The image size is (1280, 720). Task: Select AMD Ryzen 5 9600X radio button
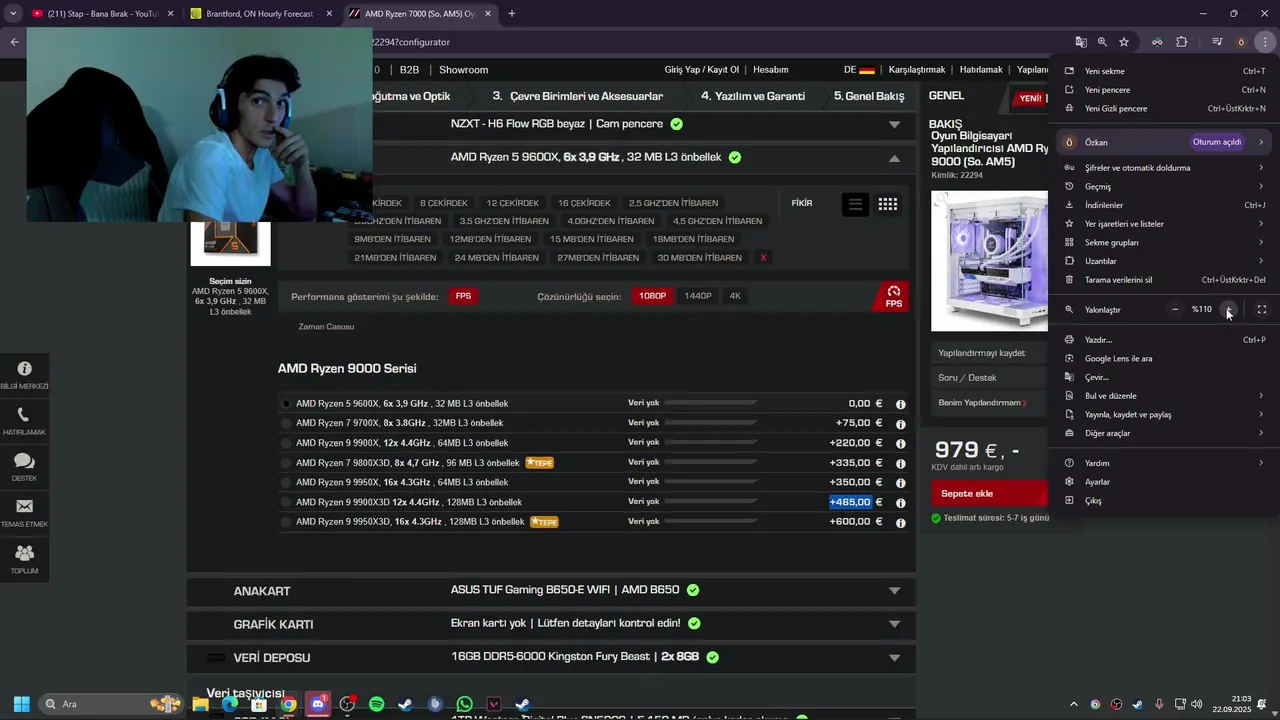tap(286, 404)
